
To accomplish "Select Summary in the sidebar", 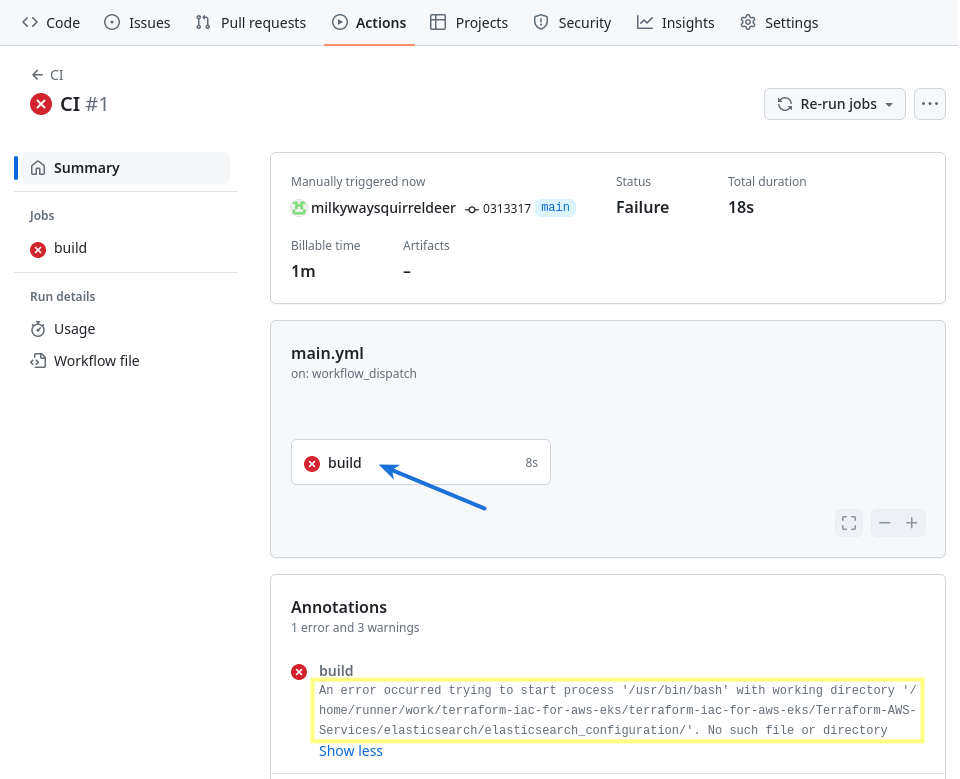I will tap(86, 168).
